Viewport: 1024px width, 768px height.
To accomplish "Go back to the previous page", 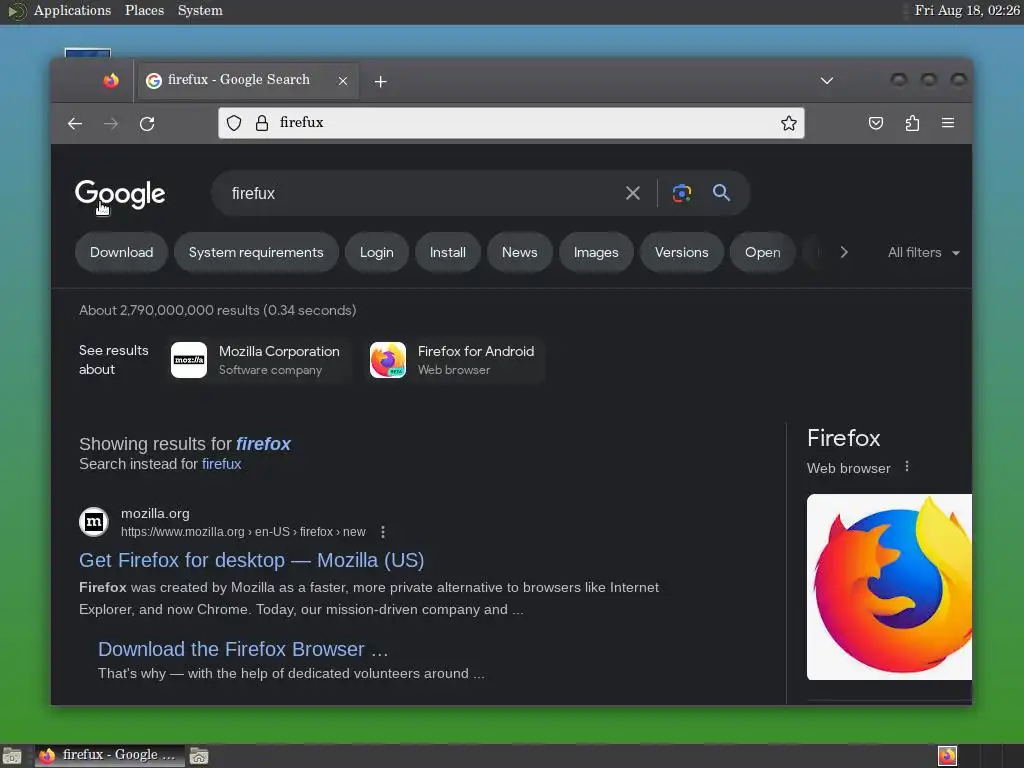I will tap(75, 123).
